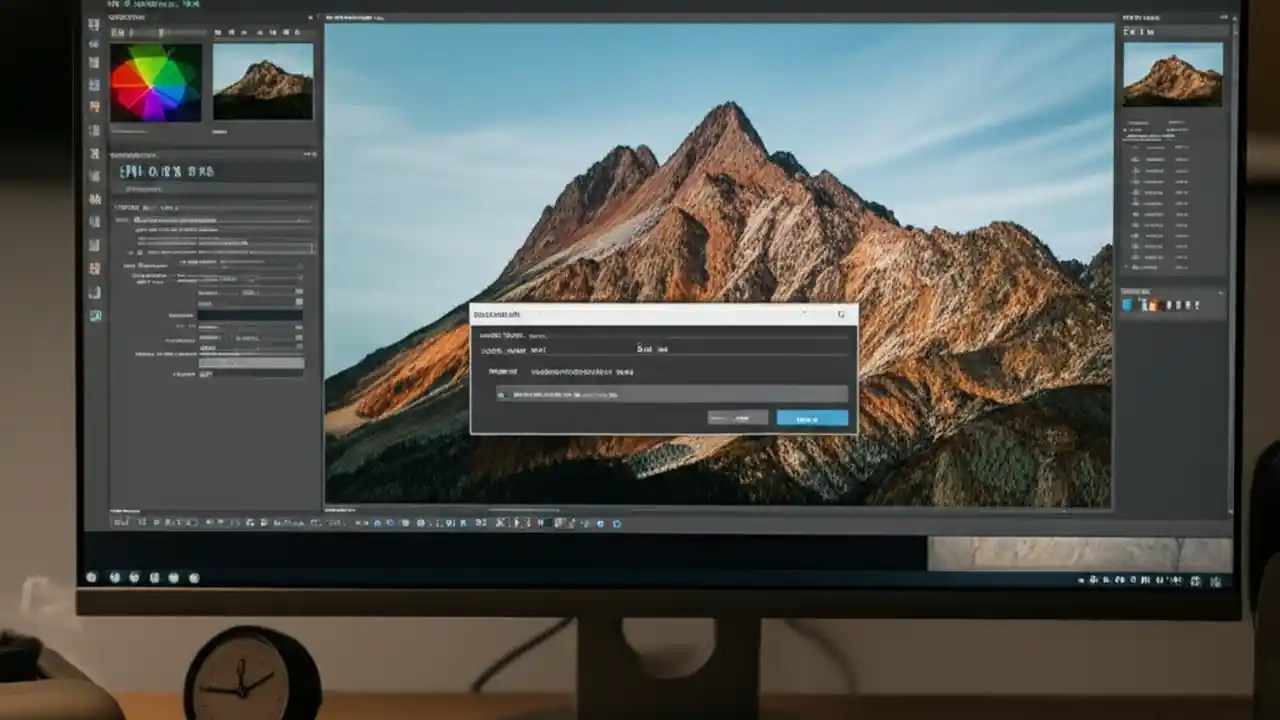Click the Cancel button beside the blue button
Viewport: 1280px width, 720px height.
[735, 418]
